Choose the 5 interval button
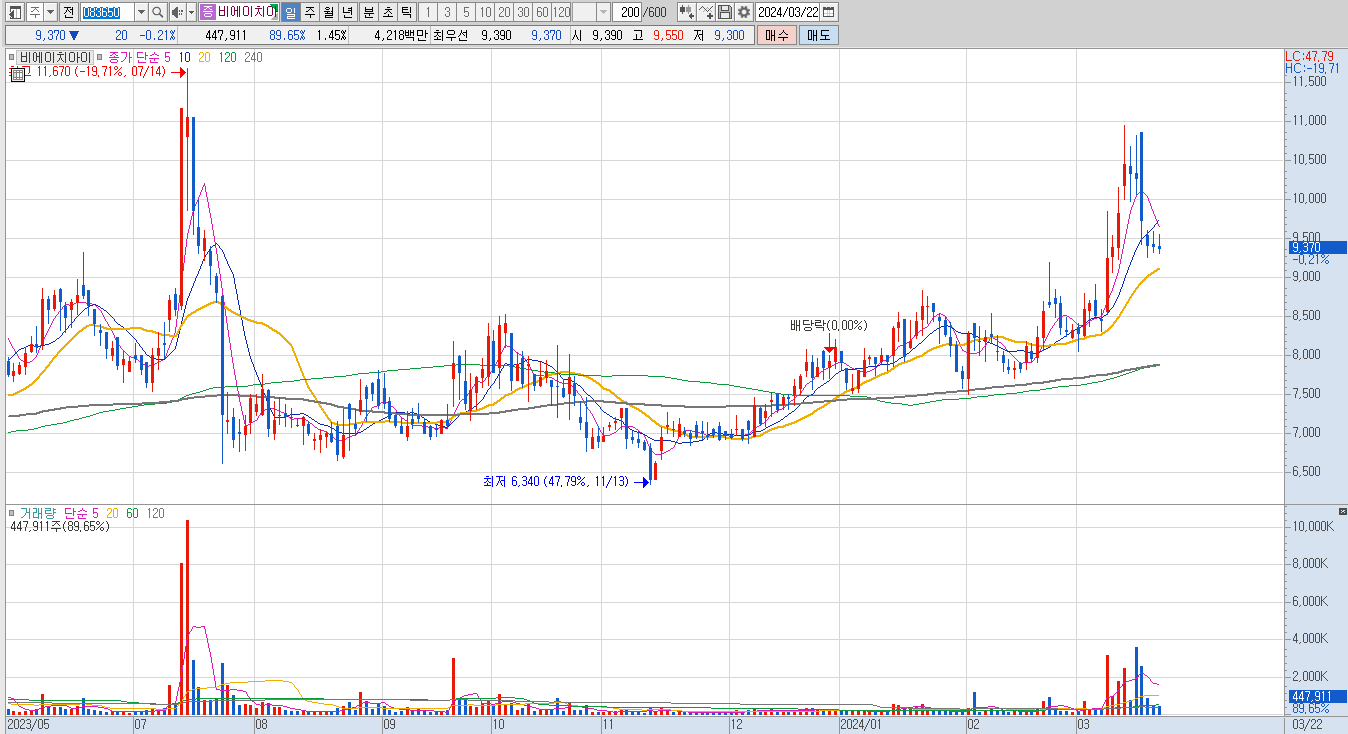Viewport: 1348px width, 734px height. point(465,12)
